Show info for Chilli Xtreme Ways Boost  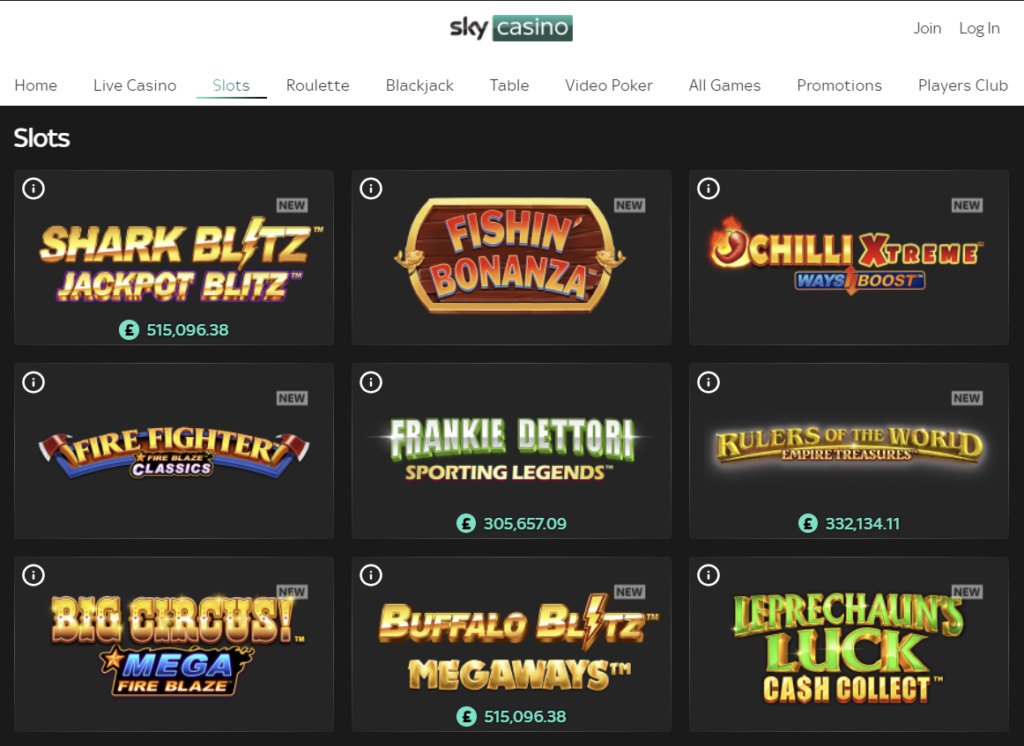(709, 189)
